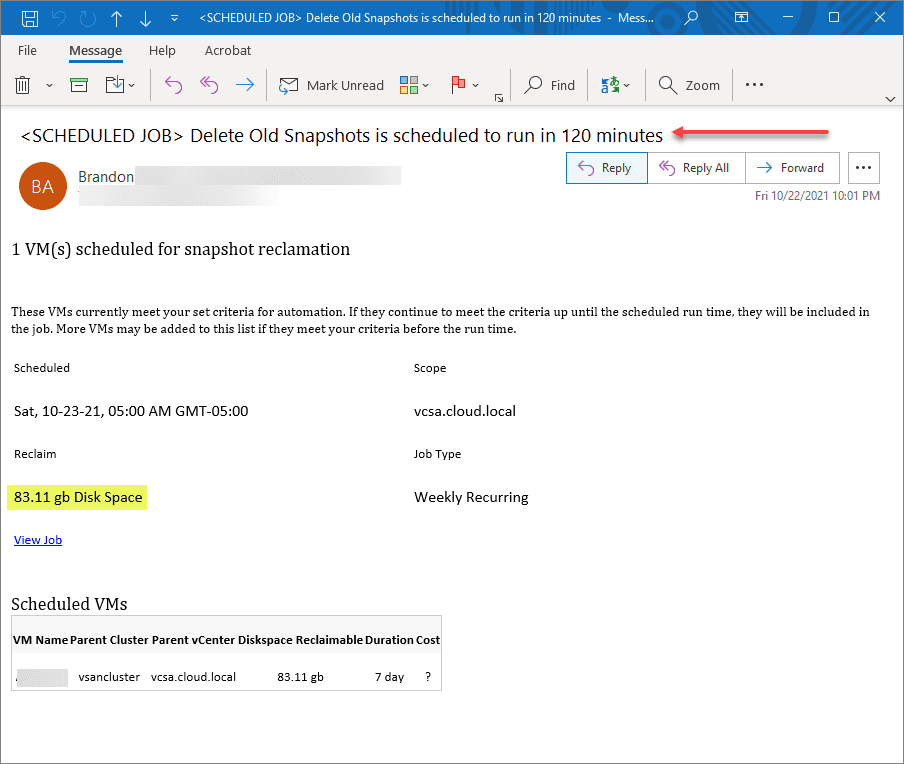Open the Move to folder icon
This screenshot has width=904, height=764.
click(x=114, y=85)
